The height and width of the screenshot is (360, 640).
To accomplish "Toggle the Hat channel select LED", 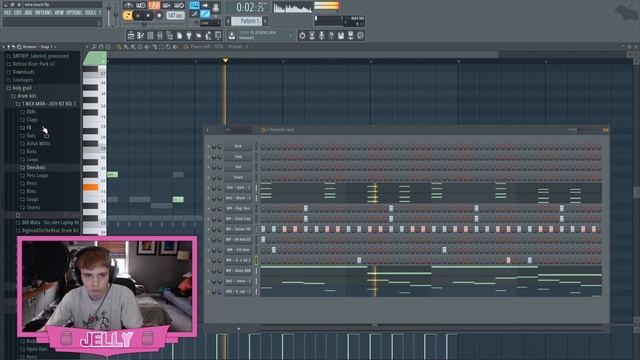I will [x=256, y=167].
